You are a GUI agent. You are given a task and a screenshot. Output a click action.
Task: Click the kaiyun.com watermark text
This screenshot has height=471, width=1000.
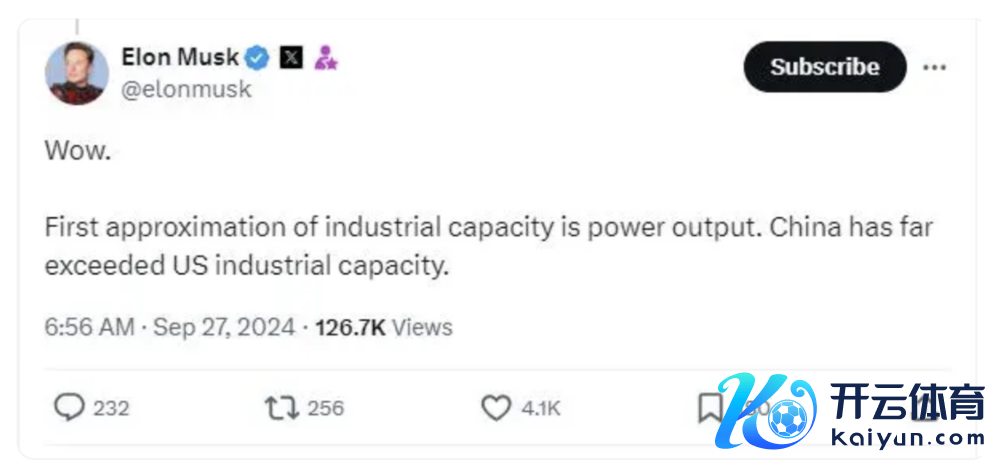904,437
